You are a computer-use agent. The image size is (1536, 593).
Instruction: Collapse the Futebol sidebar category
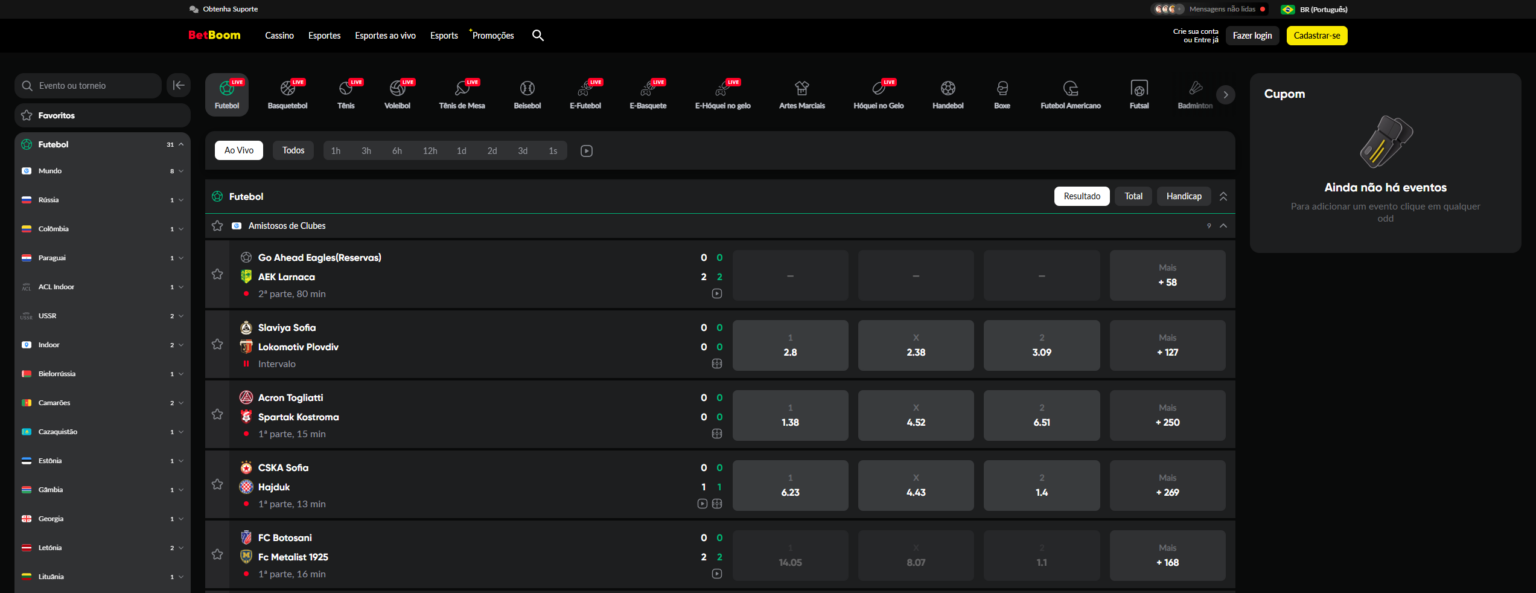[x=181, y=145]
